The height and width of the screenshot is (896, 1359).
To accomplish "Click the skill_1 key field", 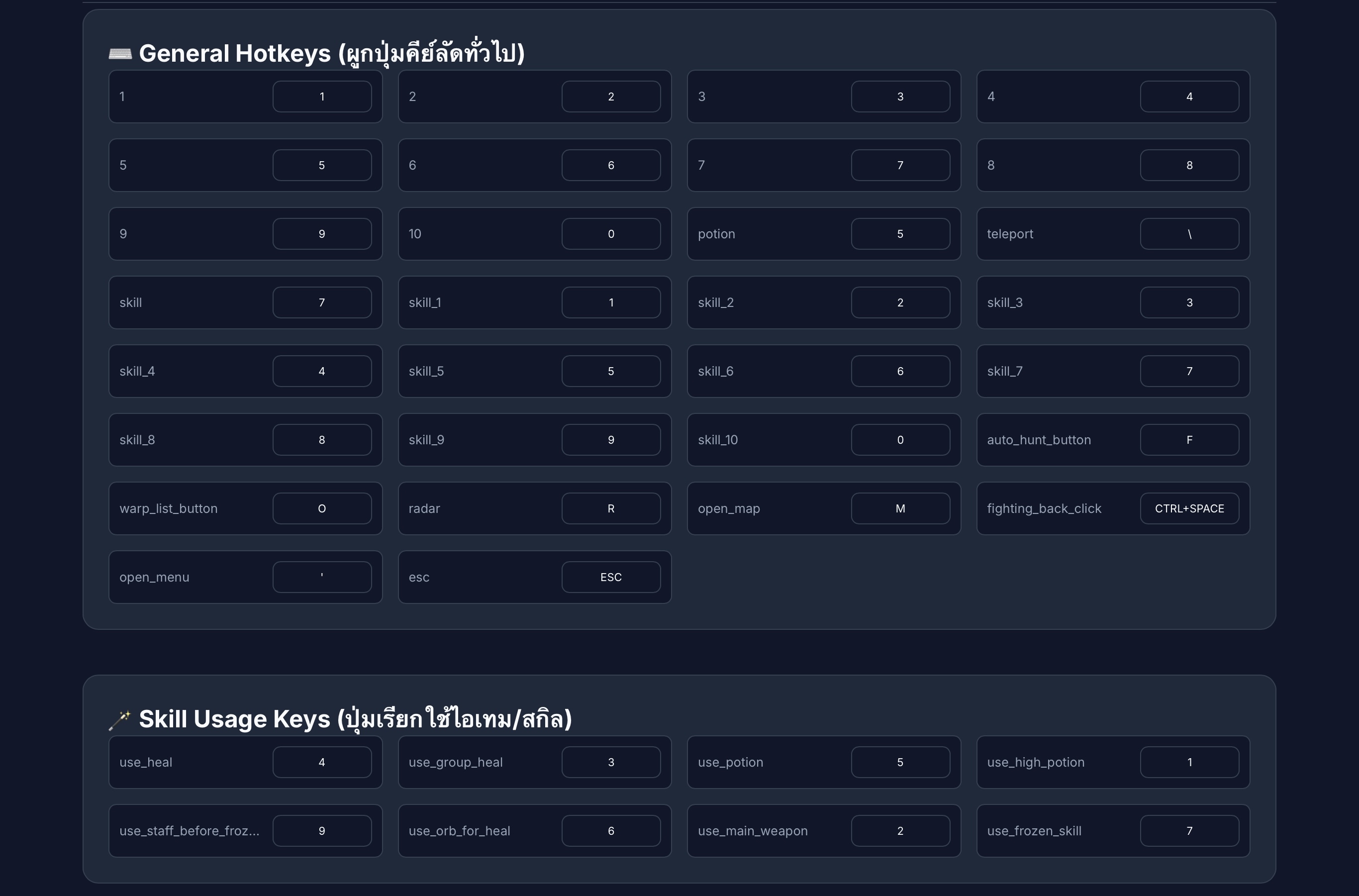I will (611, 302).
